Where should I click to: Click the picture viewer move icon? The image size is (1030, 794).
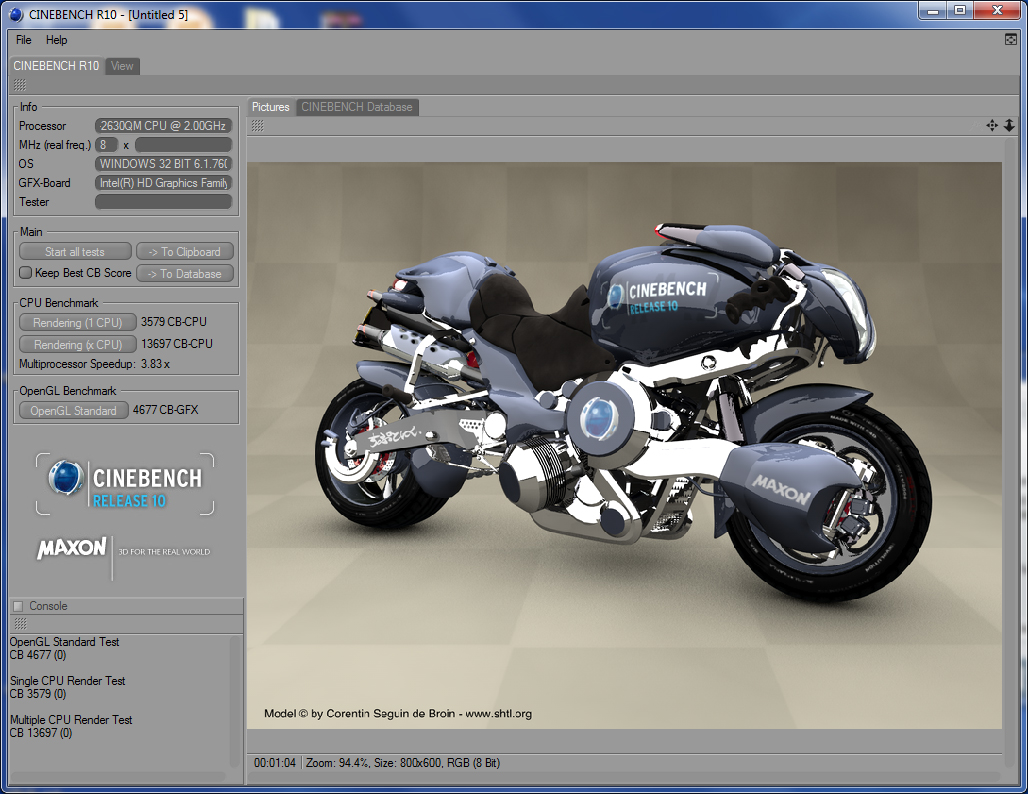992,125
